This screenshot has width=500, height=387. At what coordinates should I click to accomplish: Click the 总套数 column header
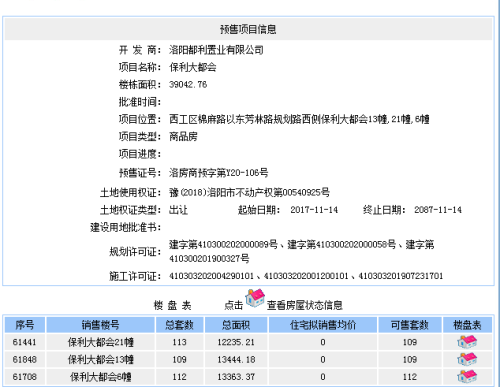click(179, 325)
